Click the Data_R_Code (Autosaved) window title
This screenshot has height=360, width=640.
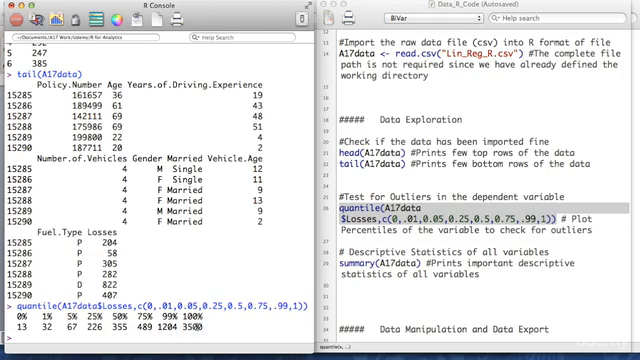pos(478,4)
